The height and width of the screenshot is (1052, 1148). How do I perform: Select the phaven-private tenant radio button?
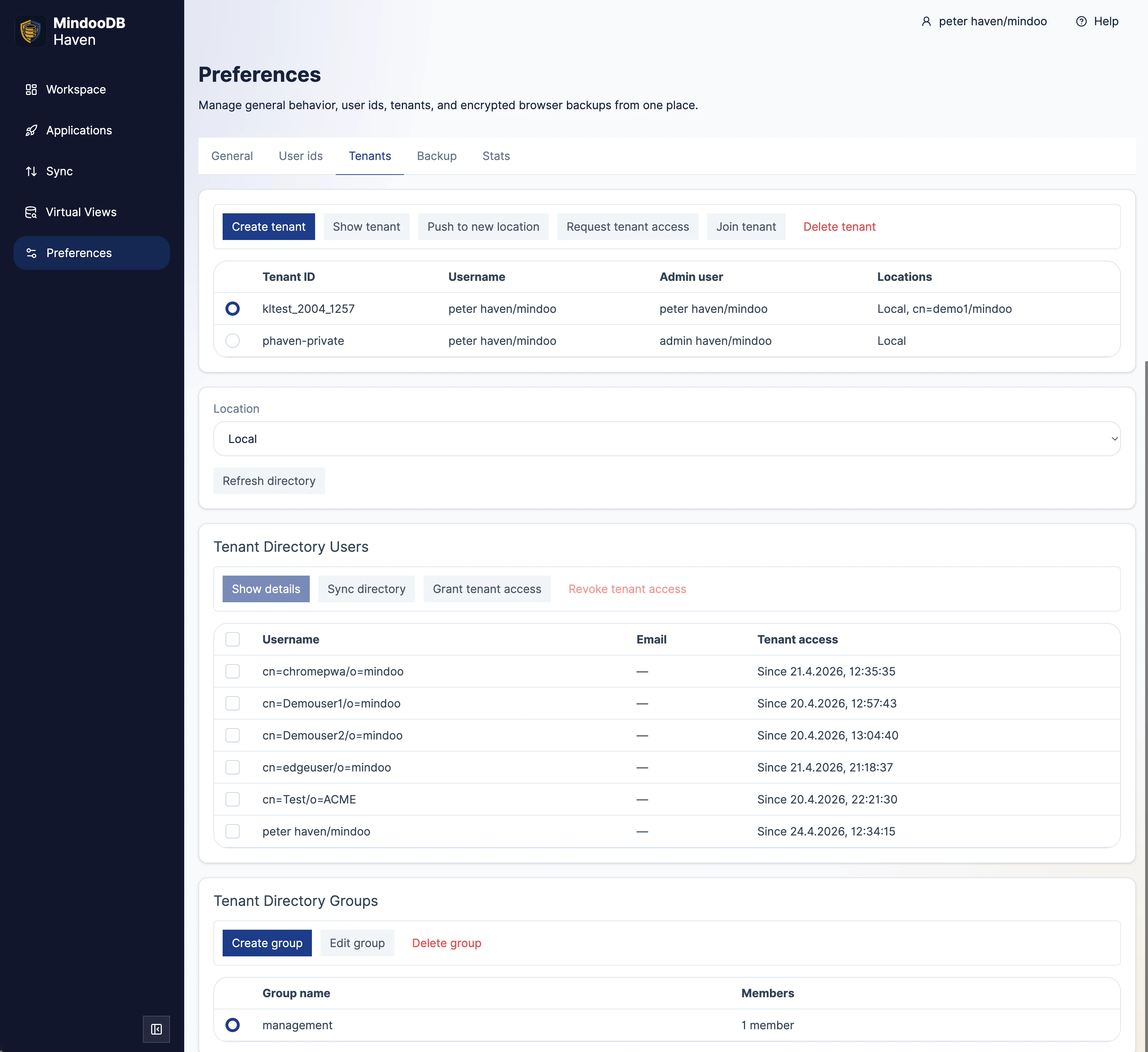tap(232, 341)
